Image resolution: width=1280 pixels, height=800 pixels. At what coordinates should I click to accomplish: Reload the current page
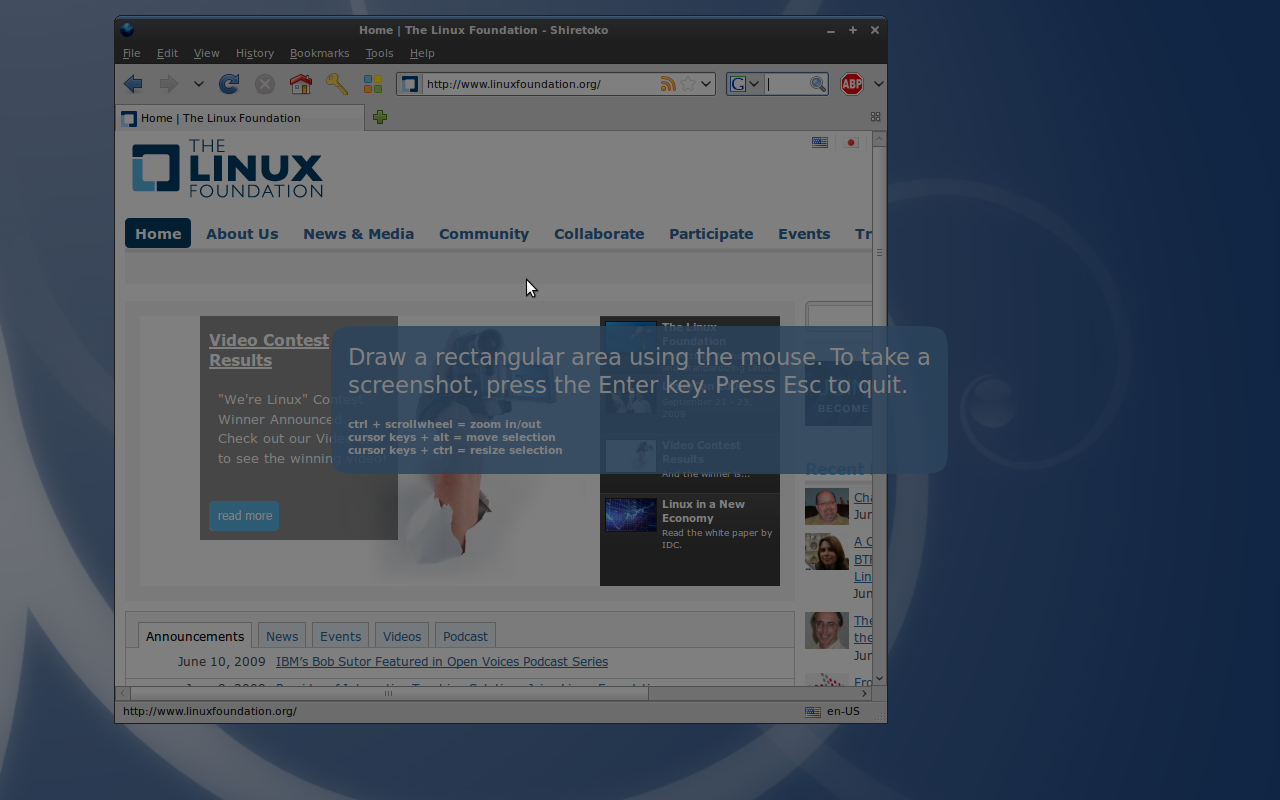coord(229,84)
